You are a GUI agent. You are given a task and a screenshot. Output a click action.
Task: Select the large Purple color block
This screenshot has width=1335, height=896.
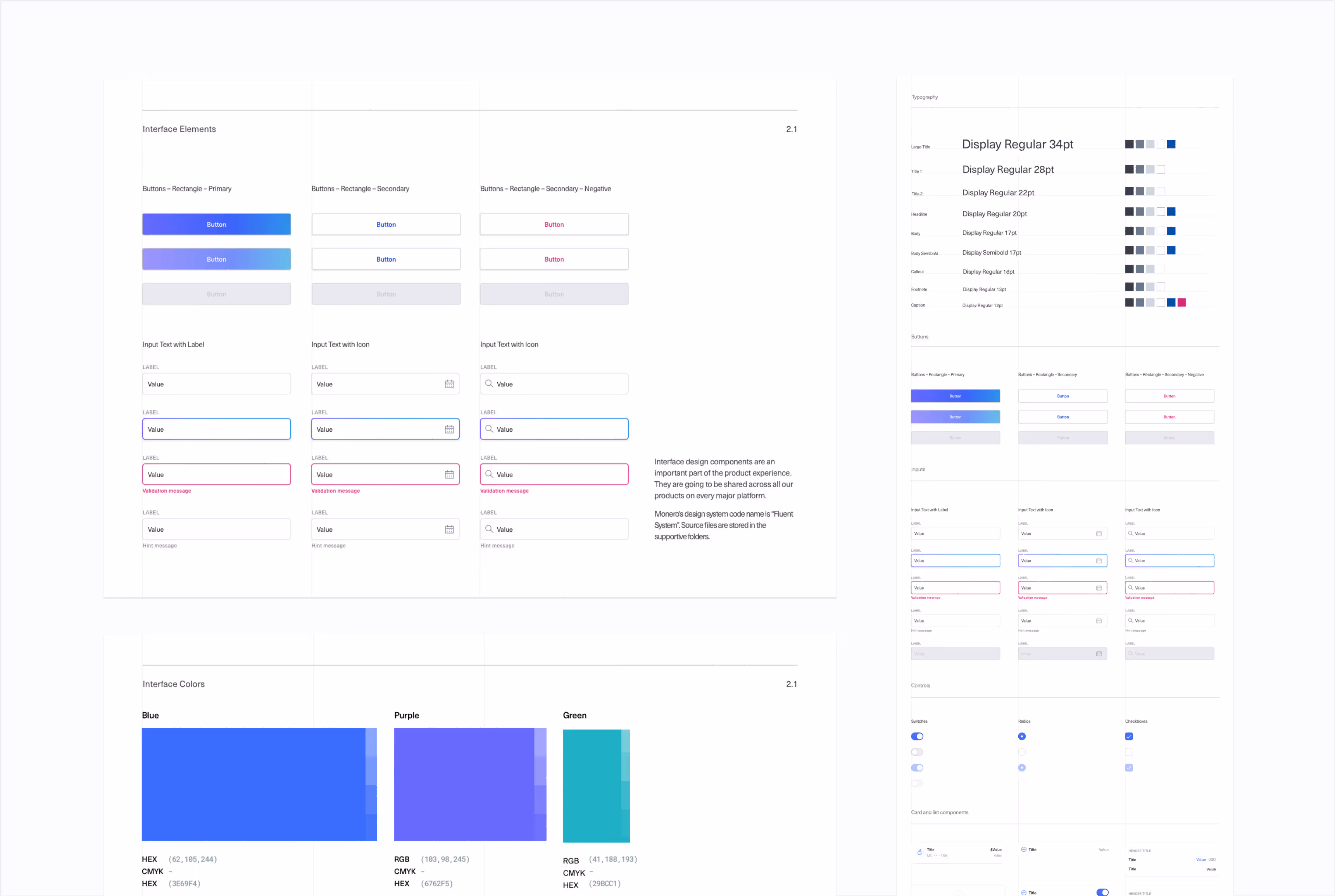(x=464, y=784)
